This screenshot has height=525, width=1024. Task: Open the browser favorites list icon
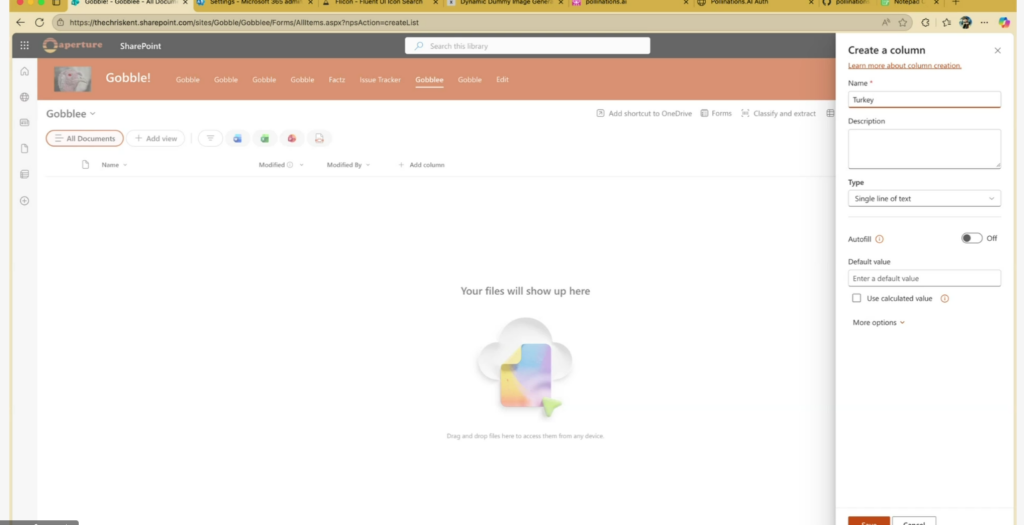pos(946,22)
